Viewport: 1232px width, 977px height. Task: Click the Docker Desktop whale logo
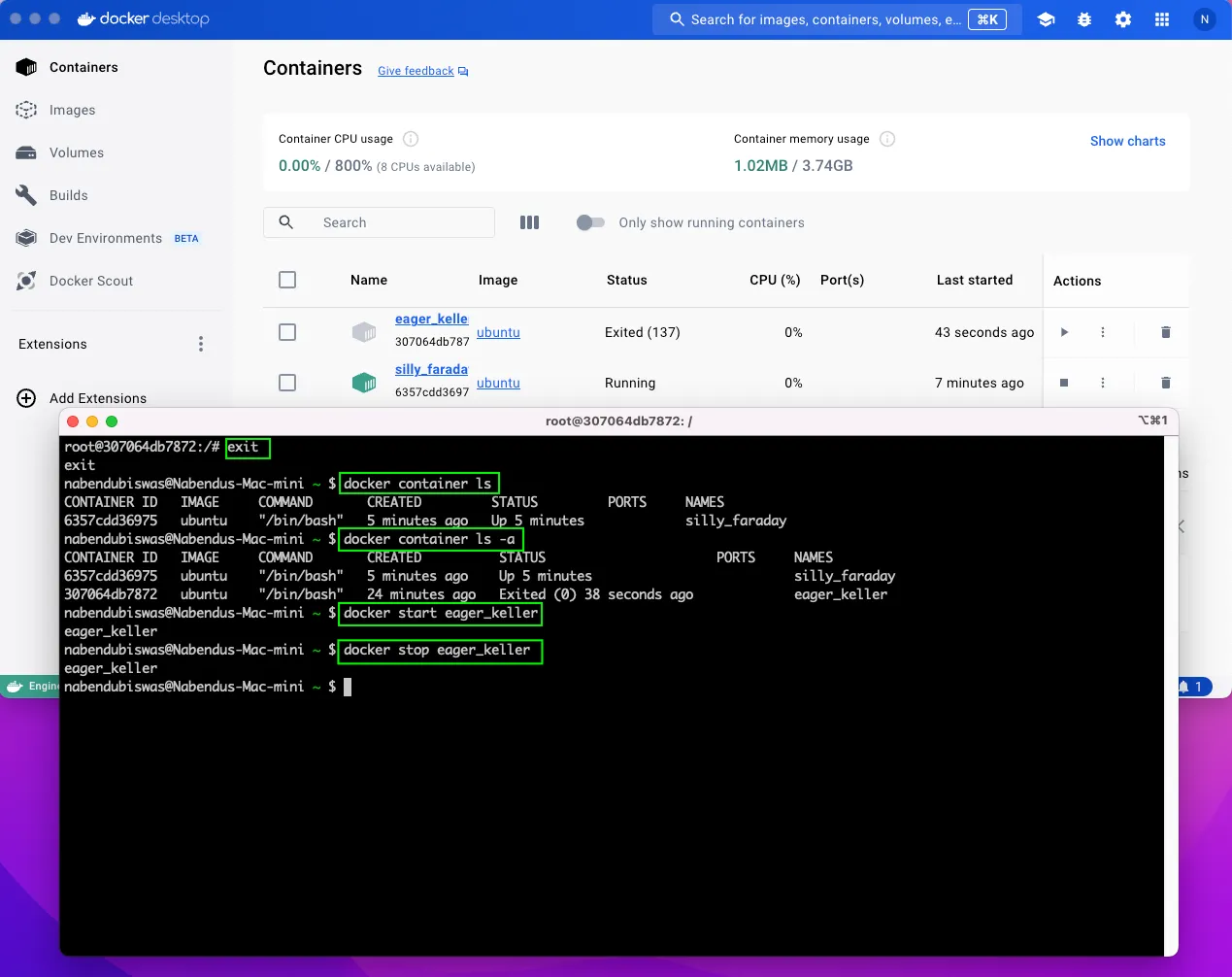86,18
